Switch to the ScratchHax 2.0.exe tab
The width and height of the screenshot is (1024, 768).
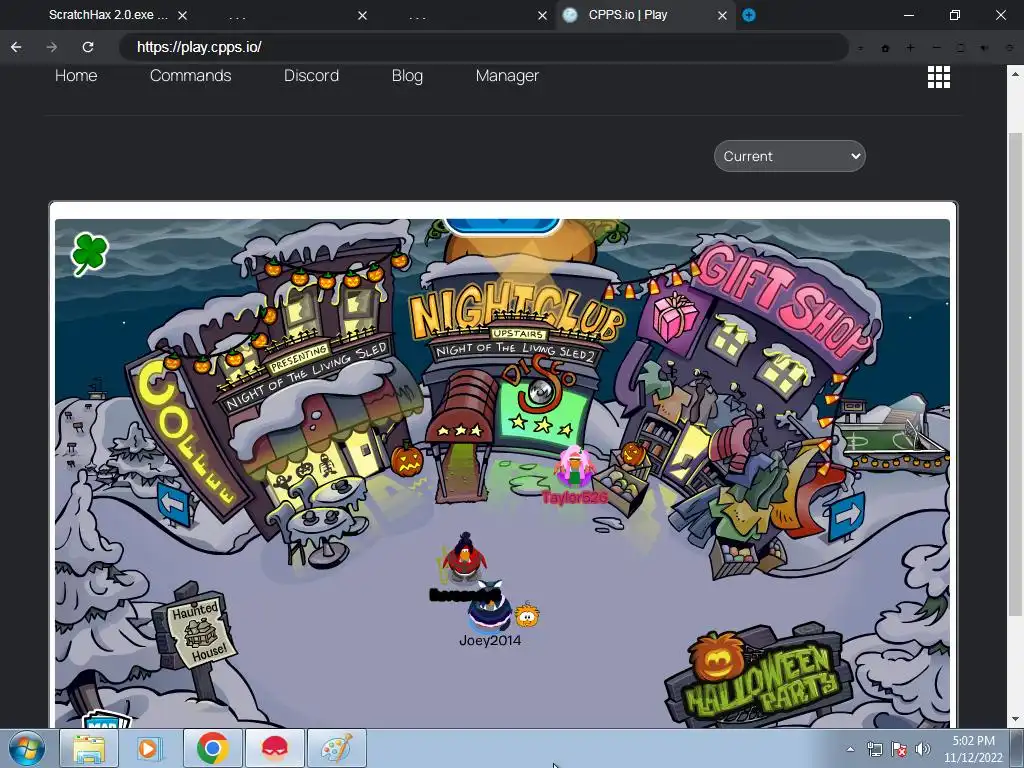pyautogui.click(x=108, y=15)
